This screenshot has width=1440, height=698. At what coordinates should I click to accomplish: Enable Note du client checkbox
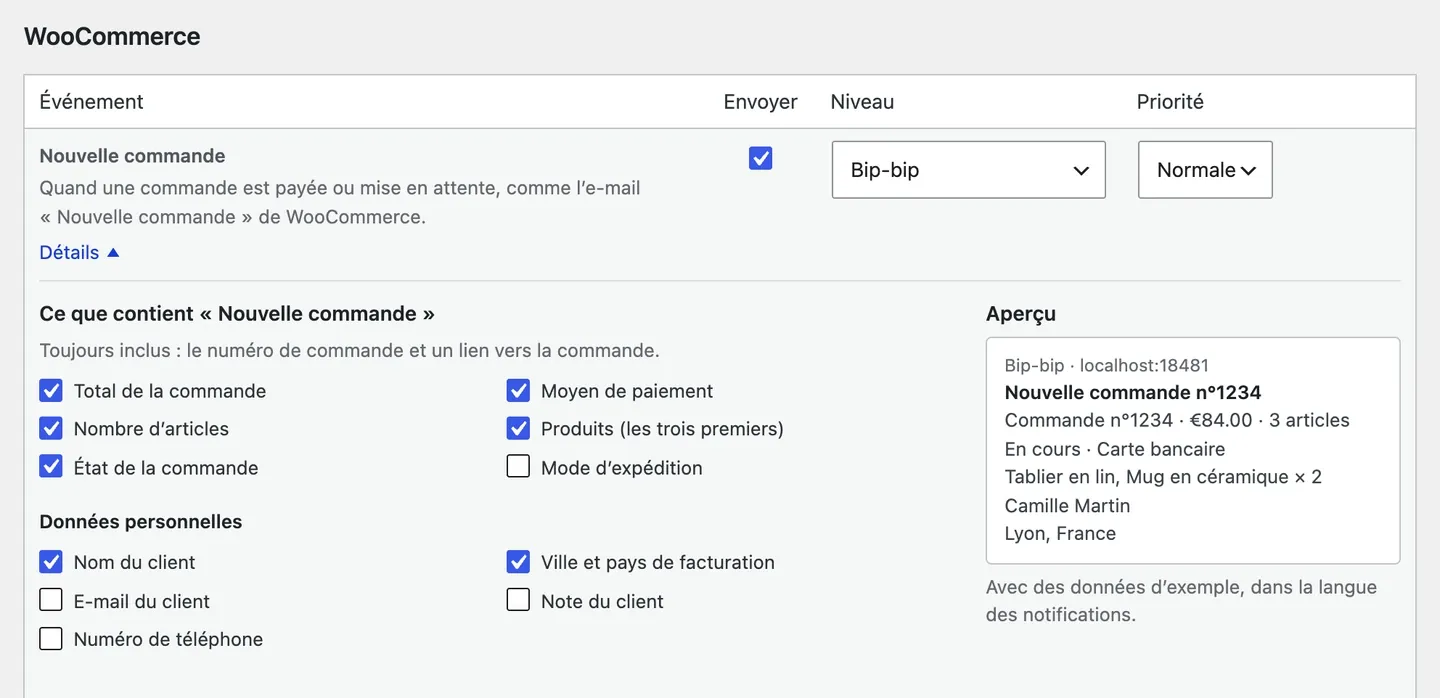click(x=518, y=600)
